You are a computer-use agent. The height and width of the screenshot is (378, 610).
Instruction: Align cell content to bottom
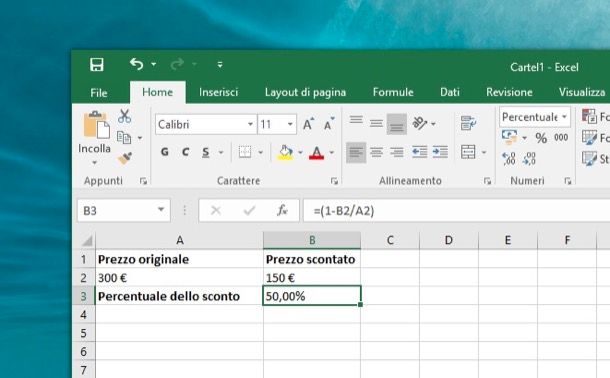pos(396,124)
